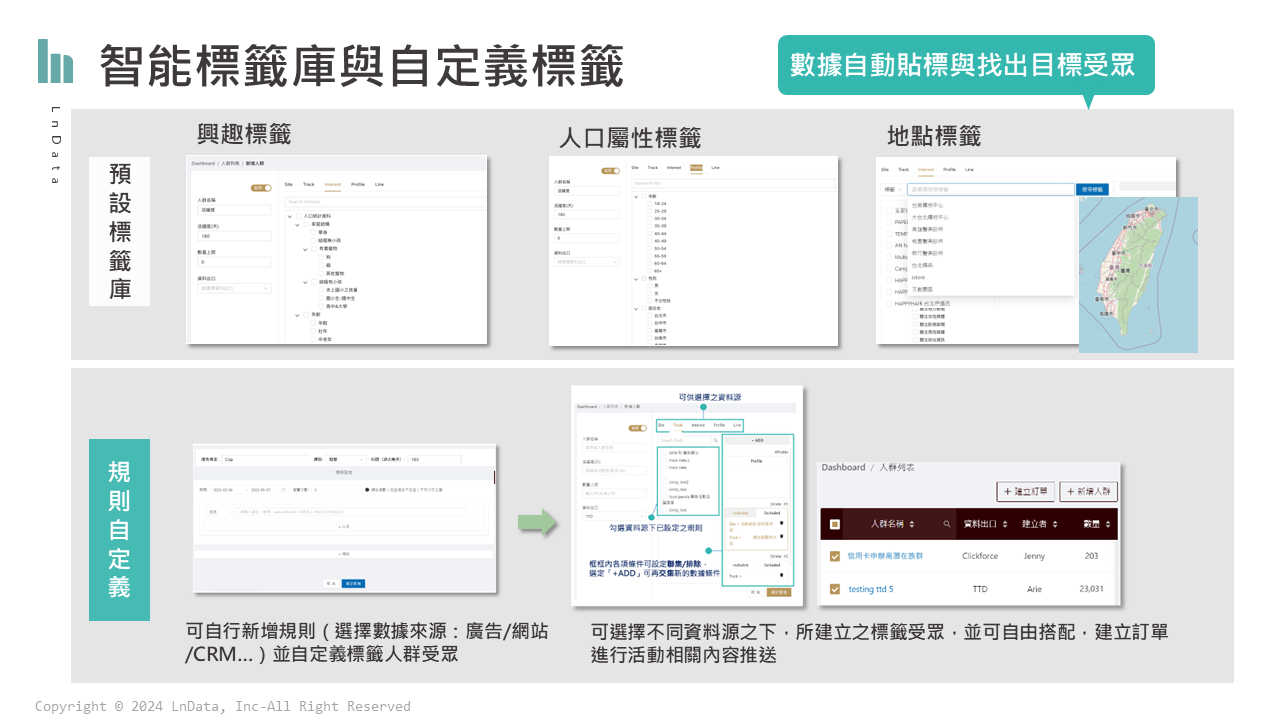Click the location tag search field
This screenshot has width=1280, height=720.
991,189
